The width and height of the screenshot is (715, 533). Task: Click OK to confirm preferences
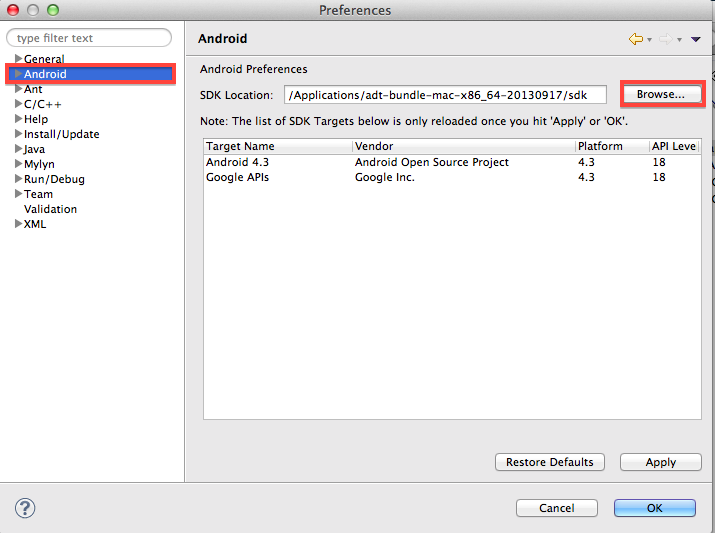click(655, 508)
